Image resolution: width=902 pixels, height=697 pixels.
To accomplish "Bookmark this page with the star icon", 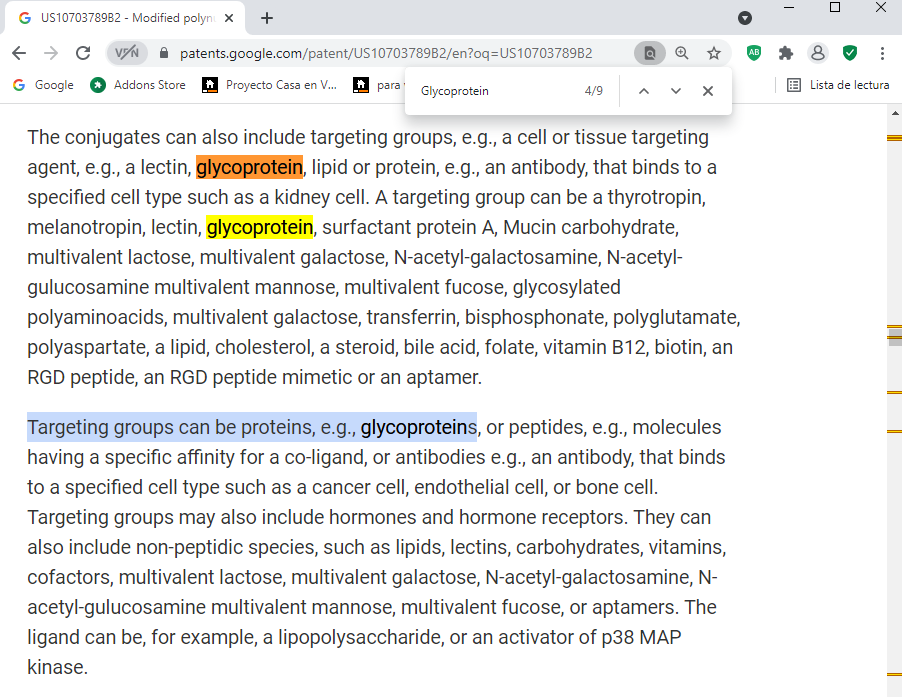I will coord(714,53).
